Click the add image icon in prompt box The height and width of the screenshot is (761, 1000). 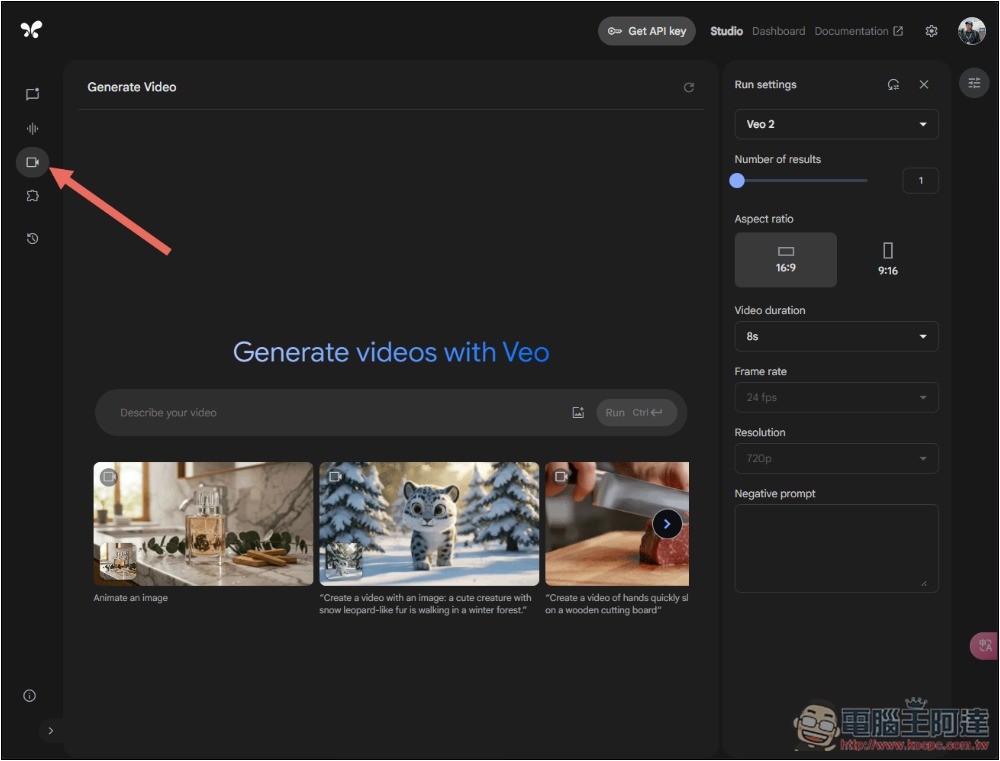point(578,413)
